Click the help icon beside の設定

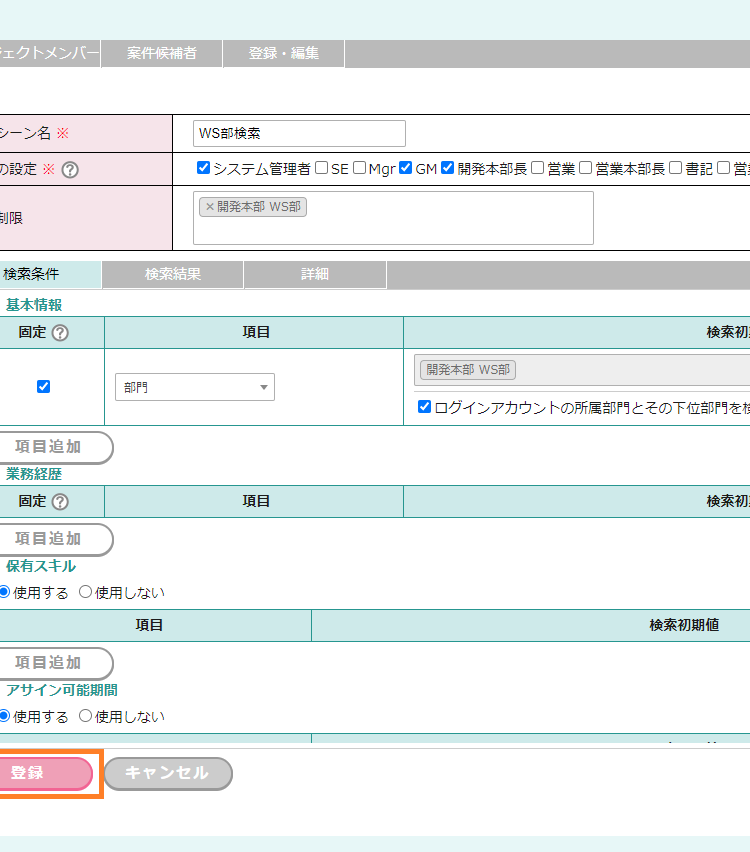[70, 170]
